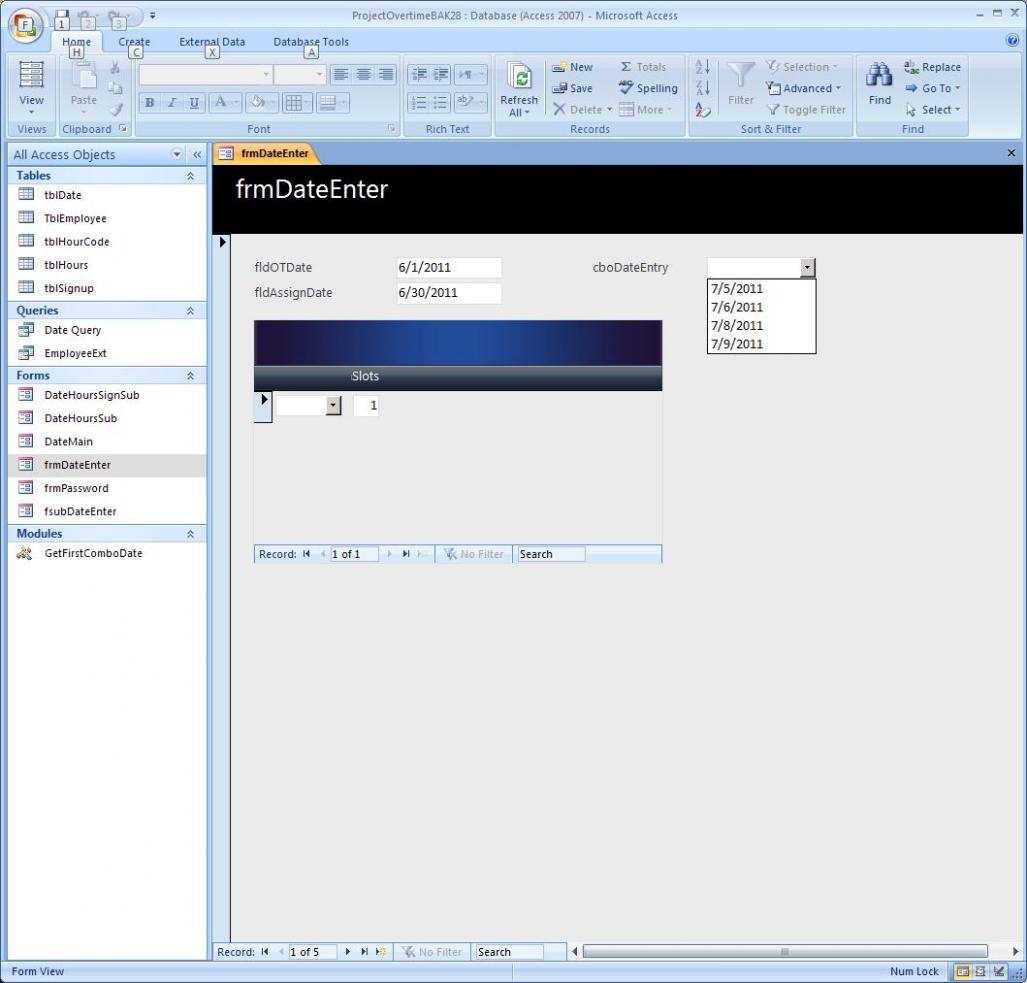This screenshot has width=1027, height=983.
Task: Open the Create ribbon tab
Action: coord(134,42)
